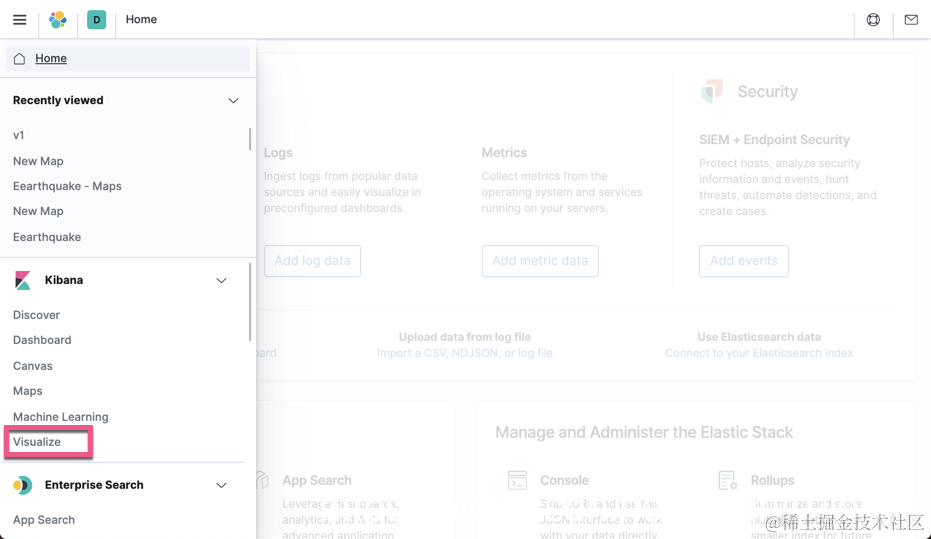This screenshot has width=931, height=539.
Task: Click the Enterprise Search logo icon
Action: pos(23,485)
